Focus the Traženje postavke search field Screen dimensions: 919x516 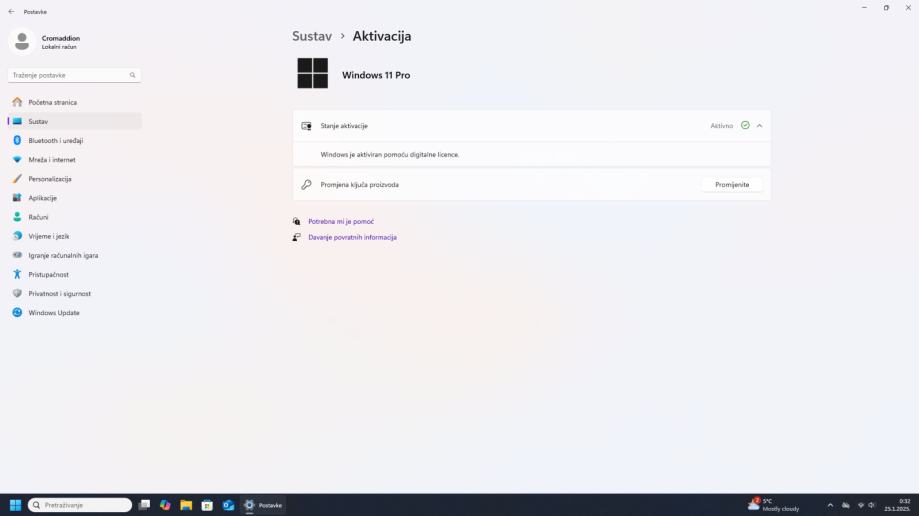(x=74, y=75)
